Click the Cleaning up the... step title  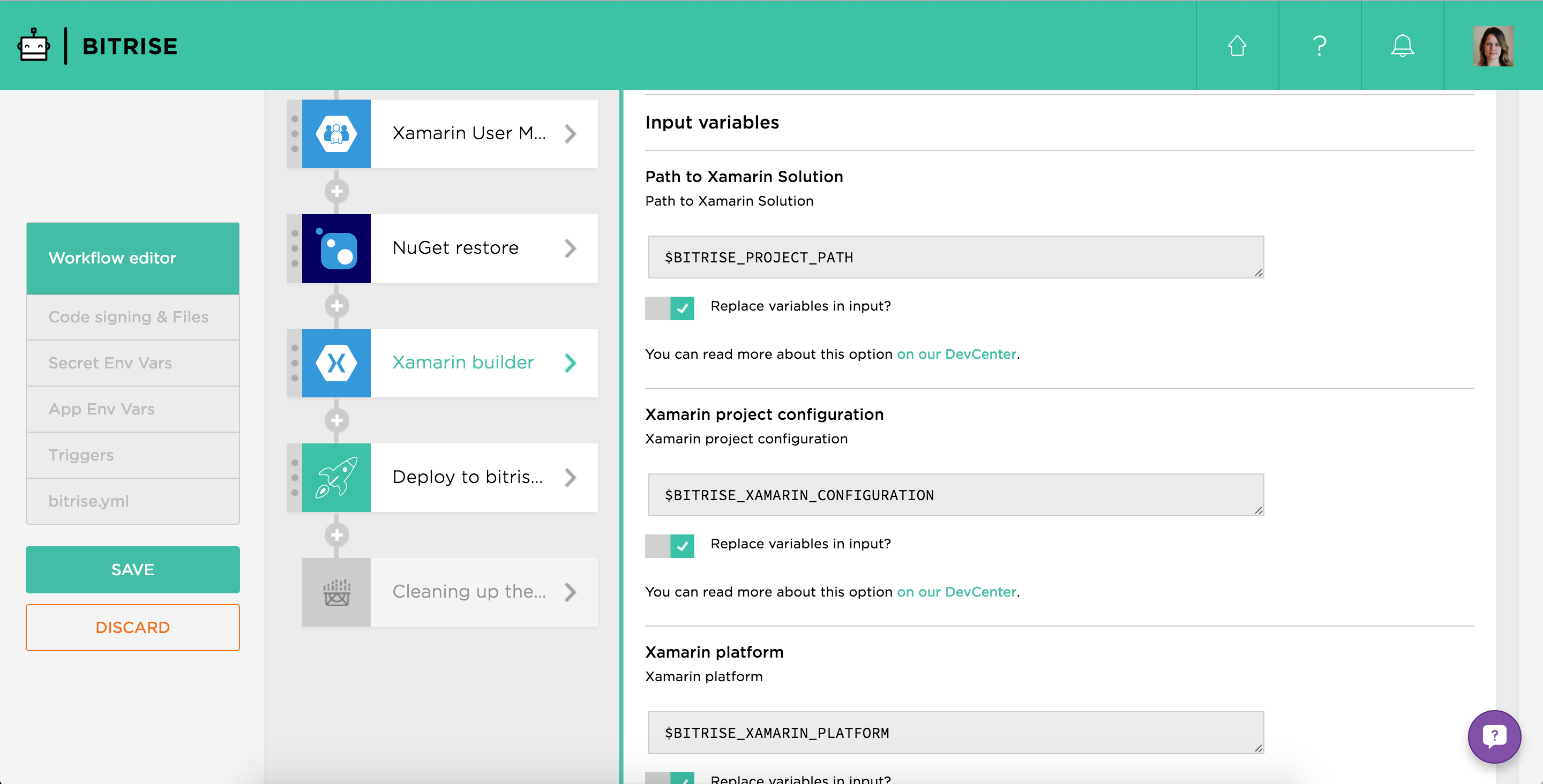[x=469, y=592]
